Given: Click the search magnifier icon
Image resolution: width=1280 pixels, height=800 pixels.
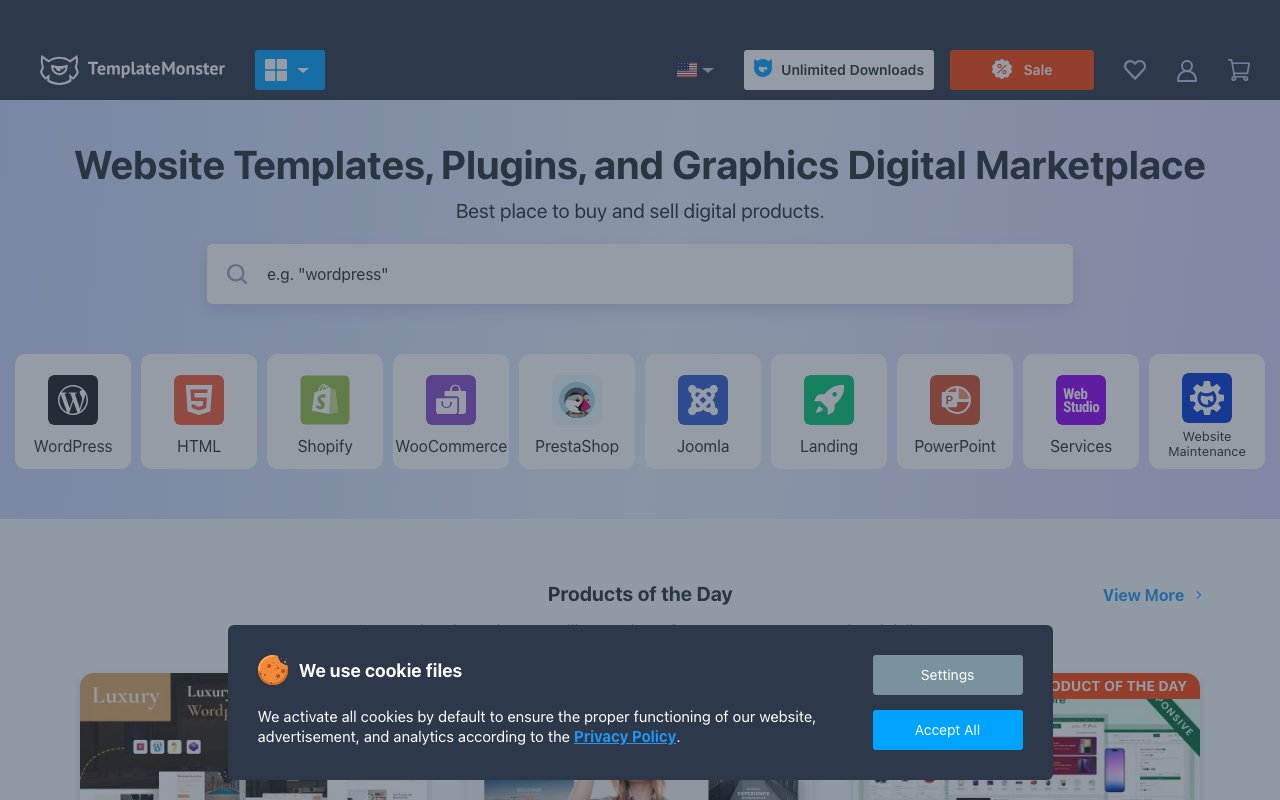Looking at the screenshot, I should [x=237, y=274].
